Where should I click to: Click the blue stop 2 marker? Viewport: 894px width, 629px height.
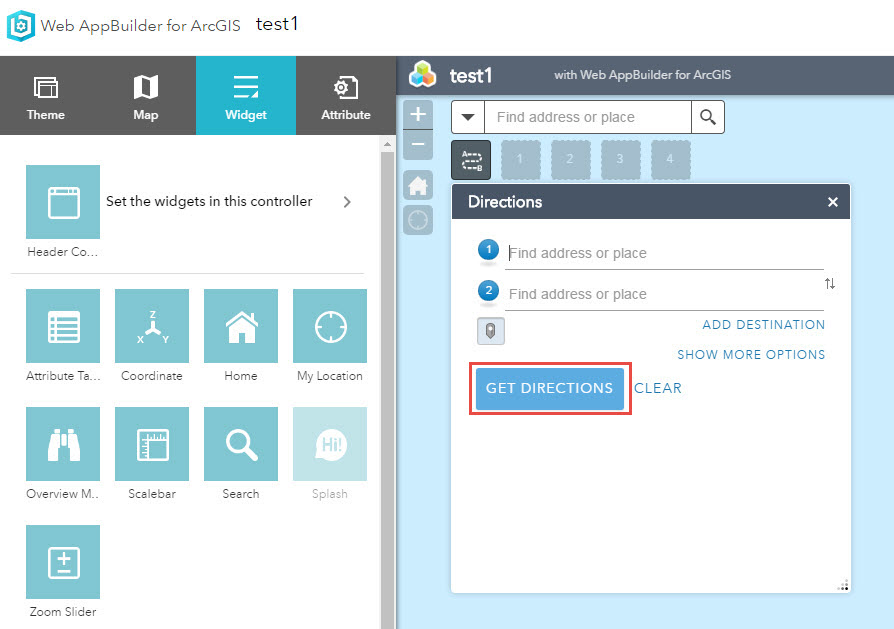489,291
